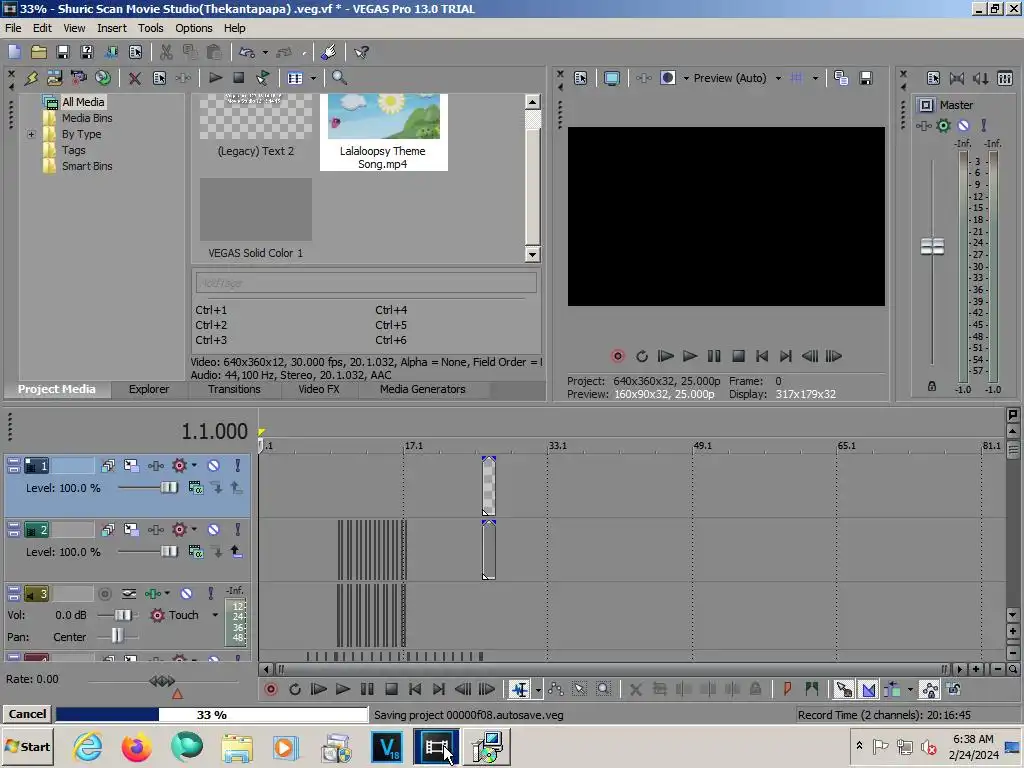
Task: Click the Master volume fader
Action: click(x=932, y=246)
